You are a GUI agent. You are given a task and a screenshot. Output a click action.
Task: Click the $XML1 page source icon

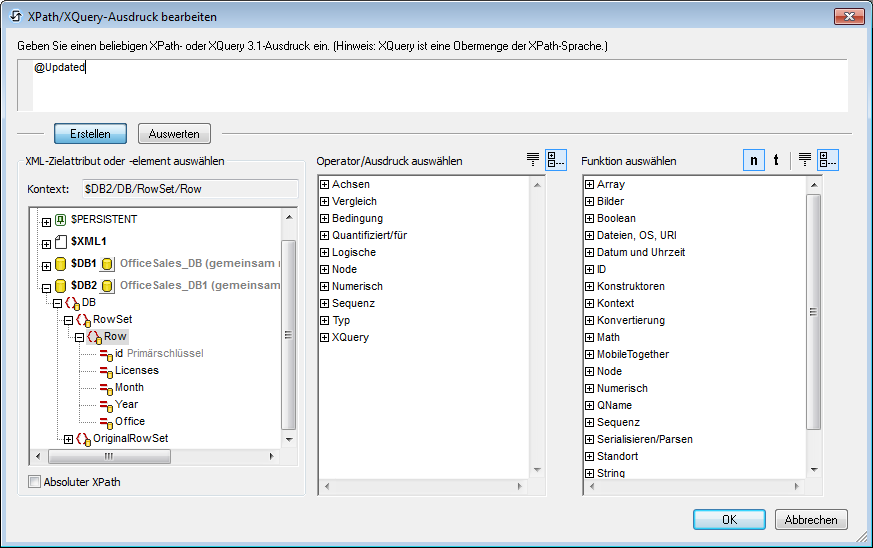[x=60, y=243]
